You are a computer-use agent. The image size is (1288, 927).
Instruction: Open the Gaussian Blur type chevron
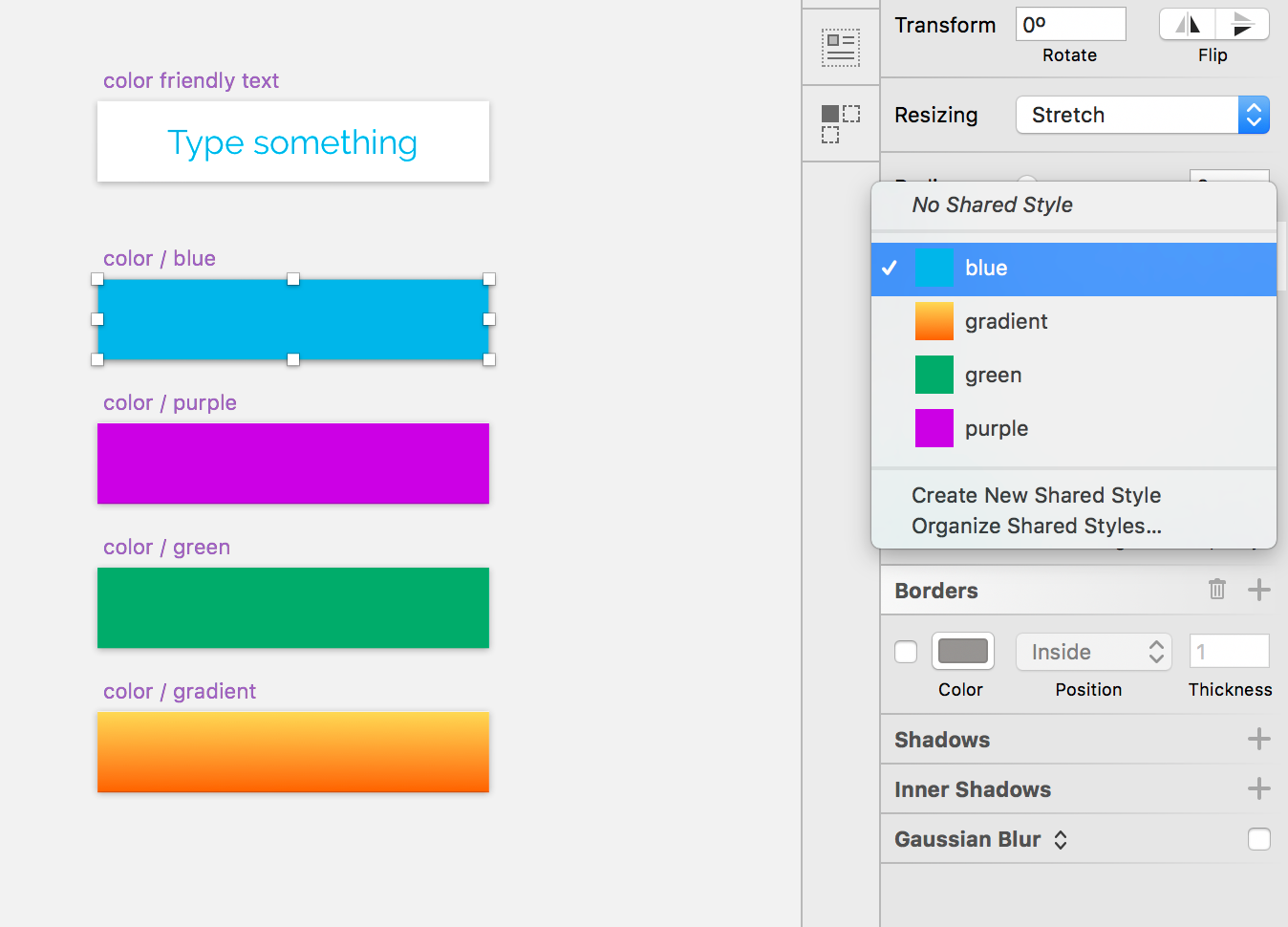pos(1060,838)
